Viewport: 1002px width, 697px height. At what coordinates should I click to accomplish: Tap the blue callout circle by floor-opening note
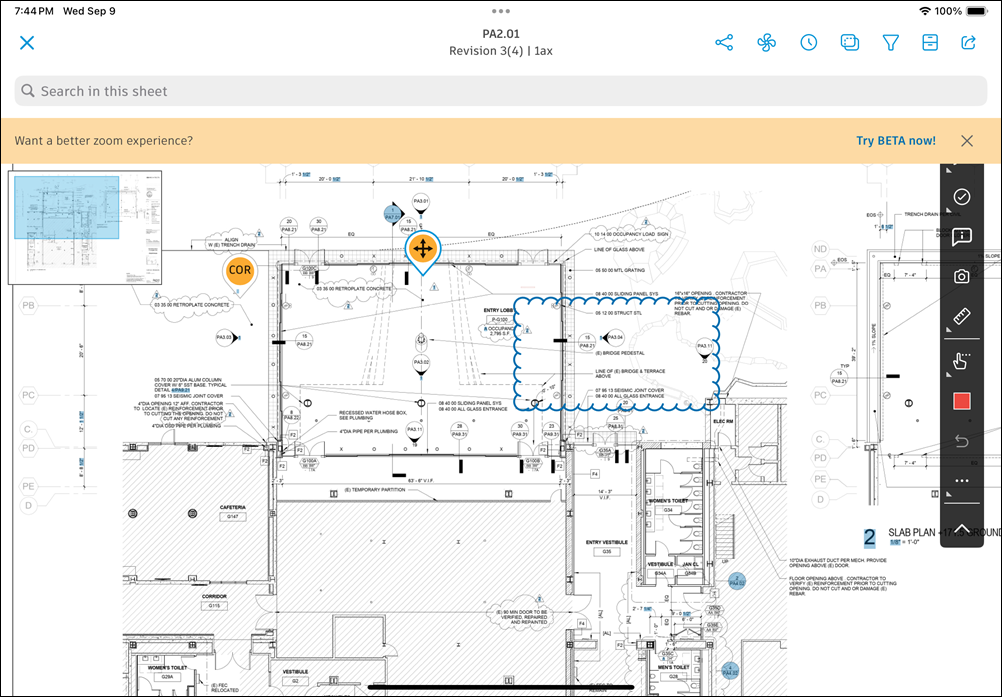(737, 581)
